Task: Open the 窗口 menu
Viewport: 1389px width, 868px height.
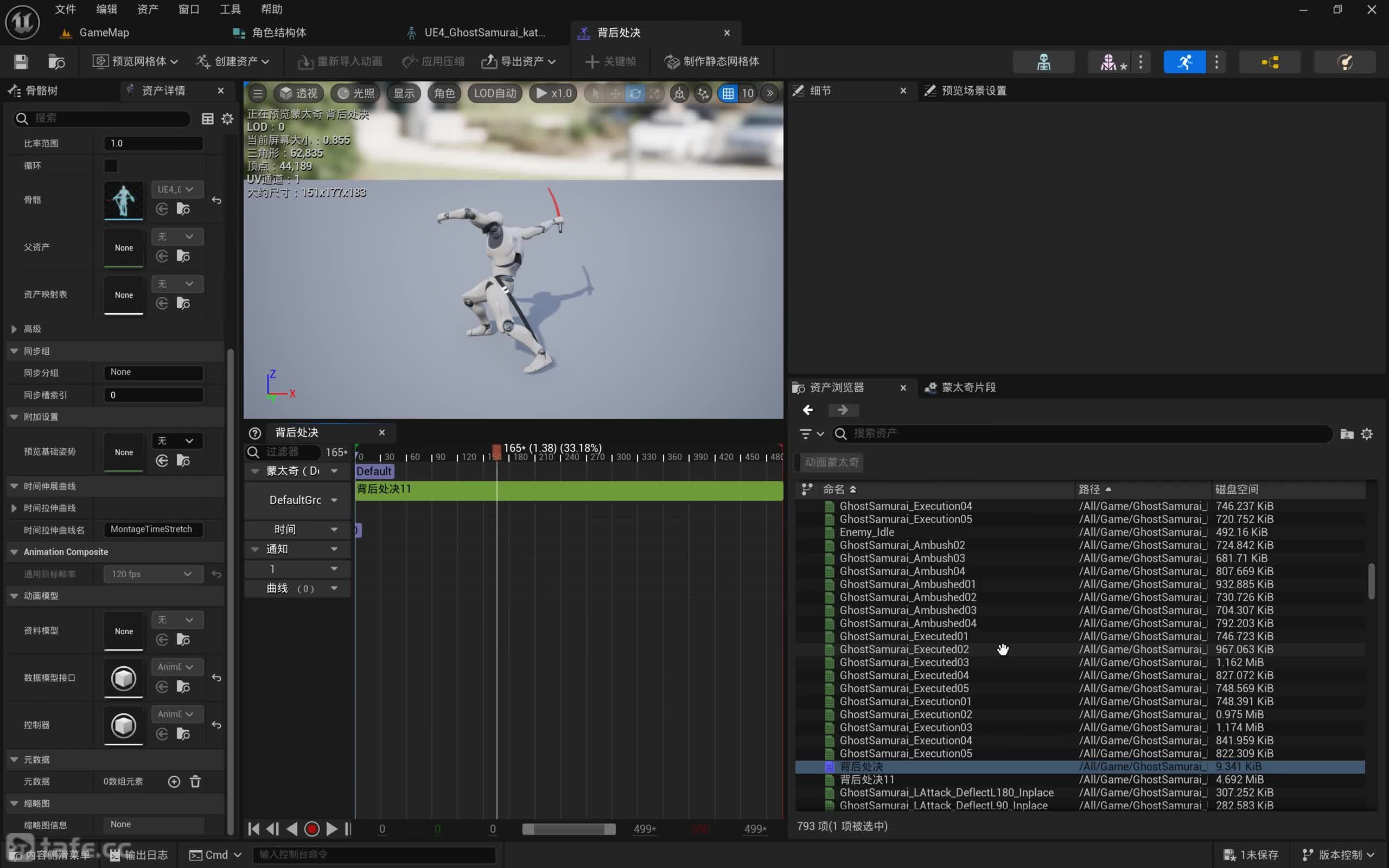Action: (x=189, y=9)
